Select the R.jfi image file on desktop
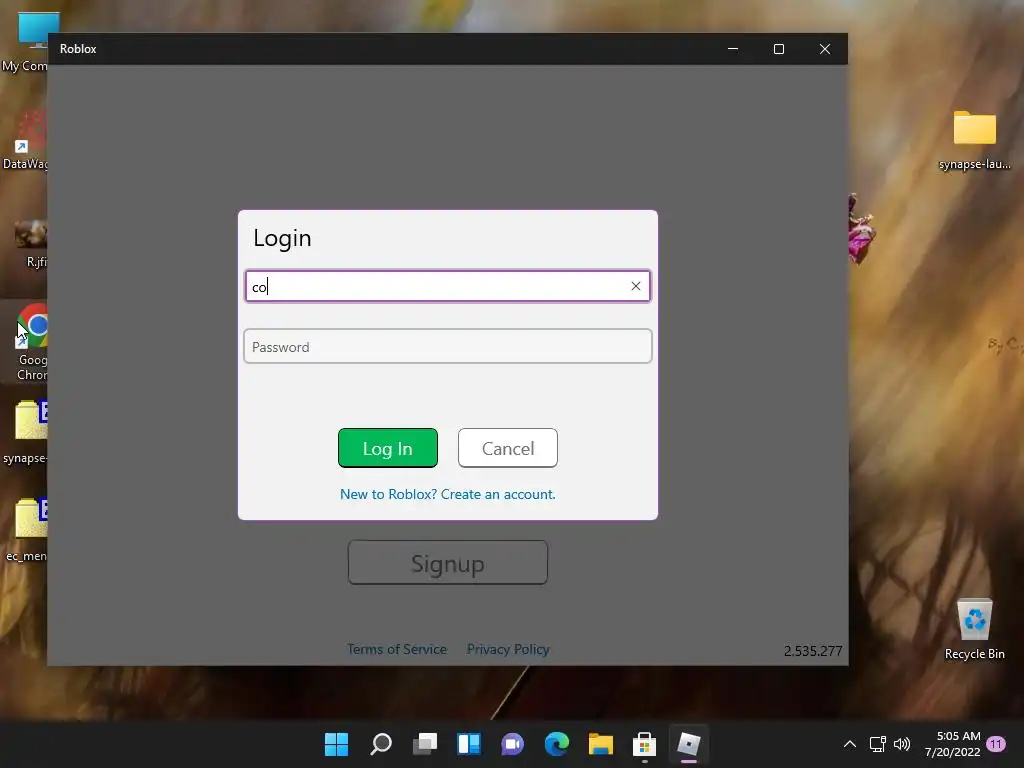 click(x=33, y=244)
